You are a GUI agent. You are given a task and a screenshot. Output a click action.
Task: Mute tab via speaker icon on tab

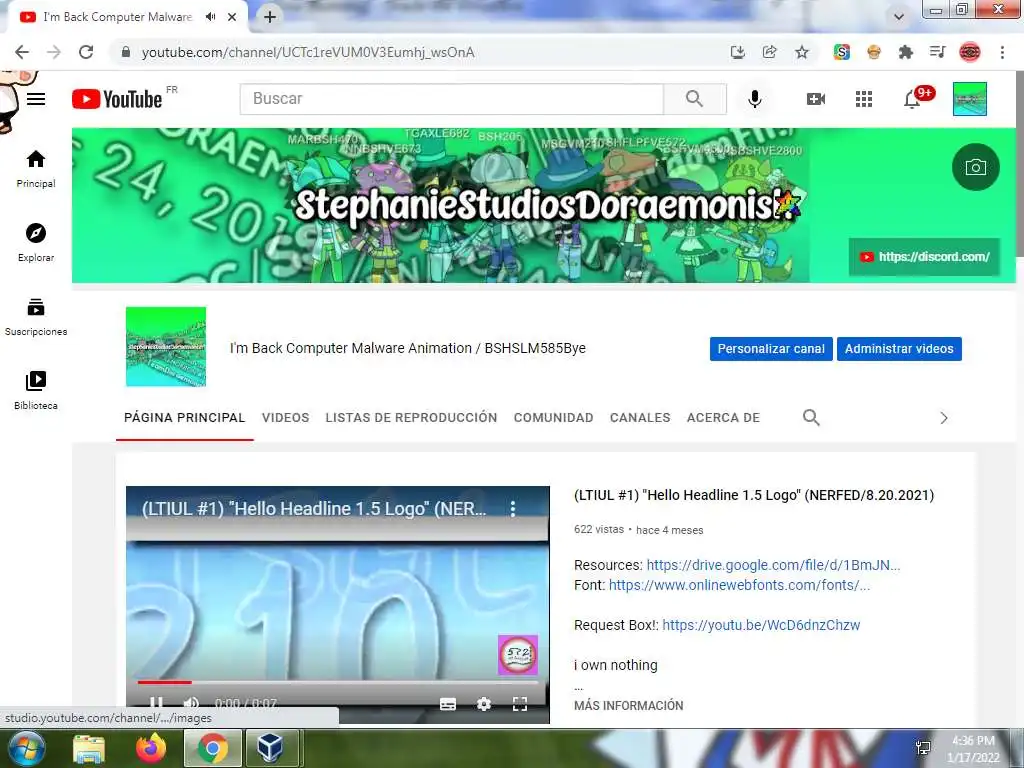[x=210, y=17]
